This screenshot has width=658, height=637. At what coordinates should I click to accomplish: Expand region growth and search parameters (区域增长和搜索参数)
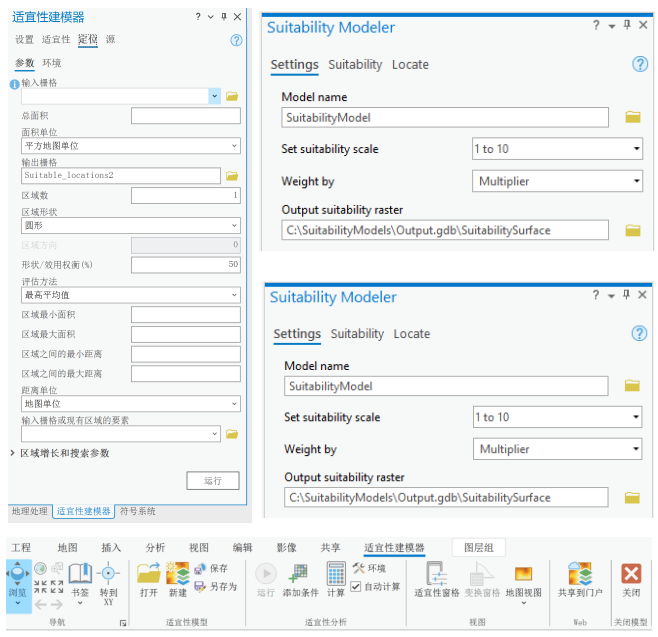tap(13, 453)
